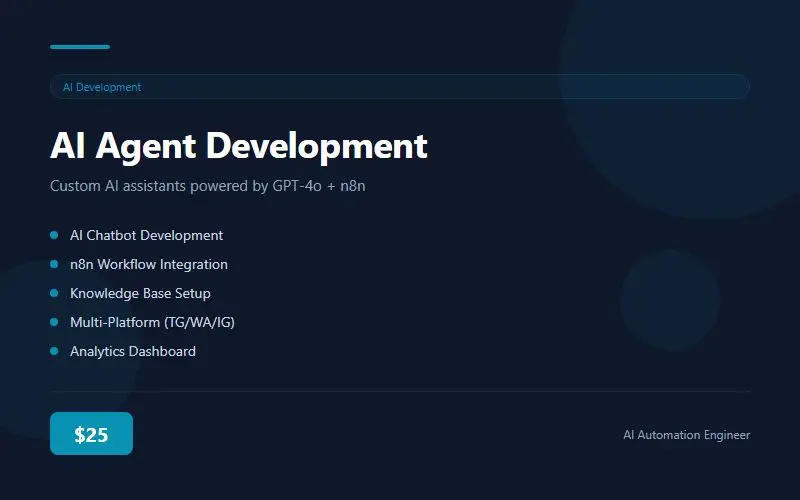The height and width of the screenshot is (500, 800).
Task: Click bullet dot beside Knowledge Base Setup
Action: click(x=54, y=293)
